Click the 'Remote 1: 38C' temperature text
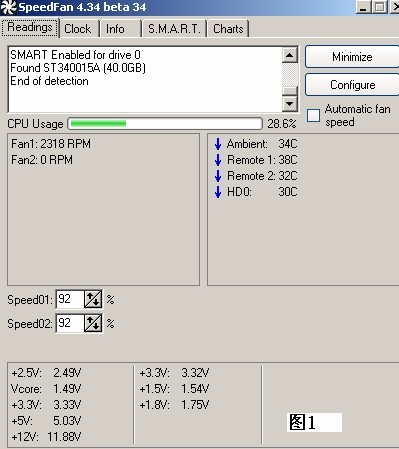 coord(262,160)
